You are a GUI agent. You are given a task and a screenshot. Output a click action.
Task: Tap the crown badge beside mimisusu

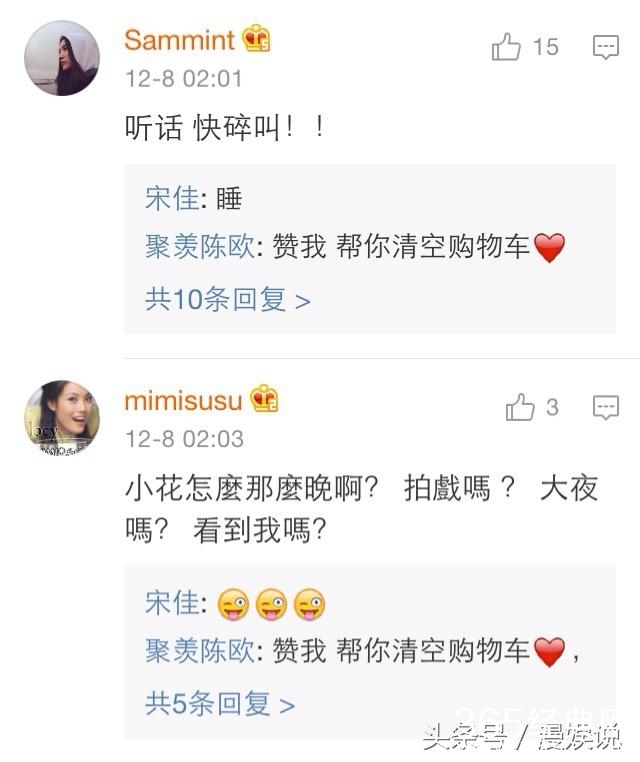pyautogui.click(x=264, y=400)
